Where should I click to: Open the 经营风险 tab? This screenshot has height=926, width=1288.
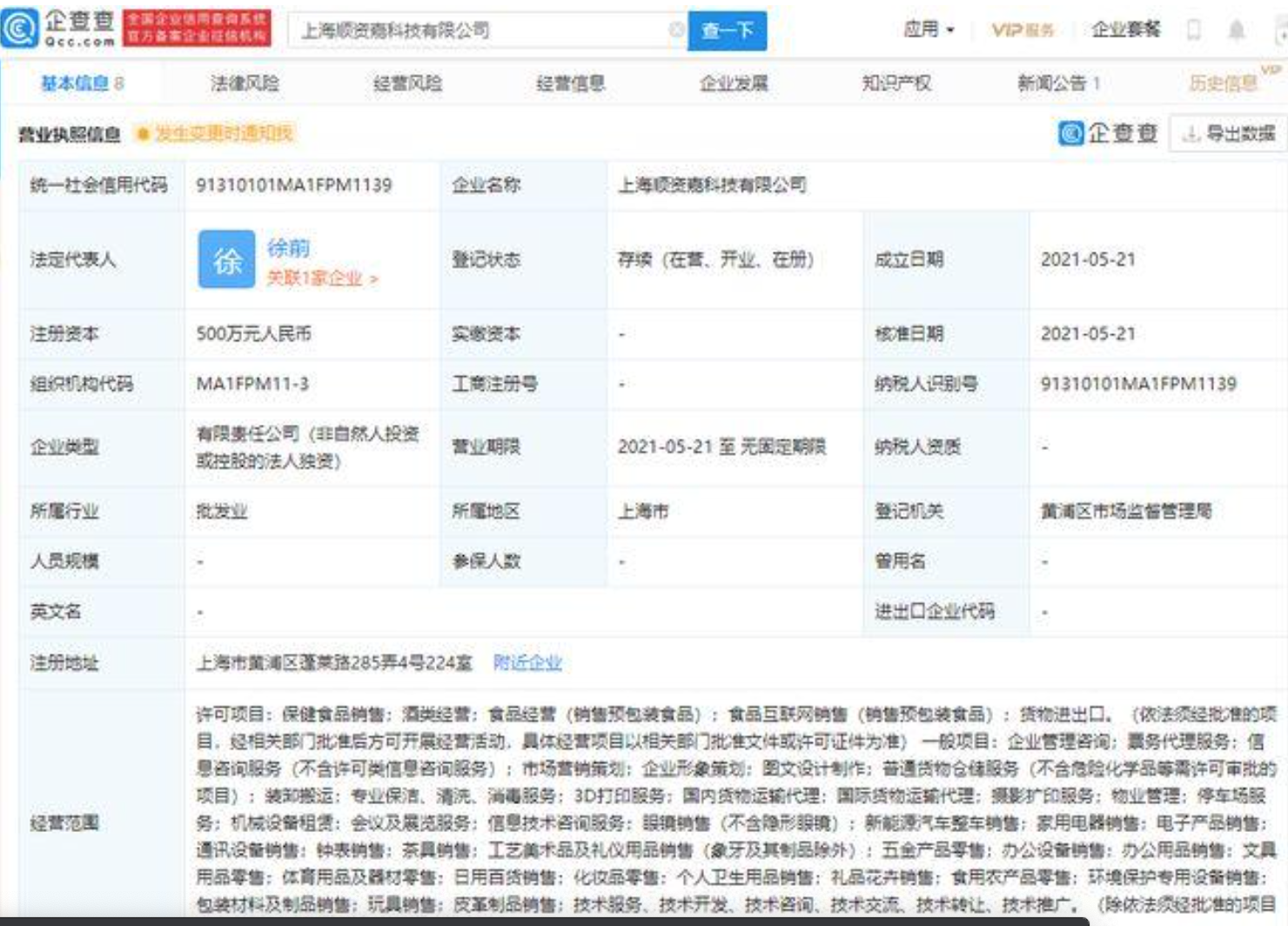[407, 84]
